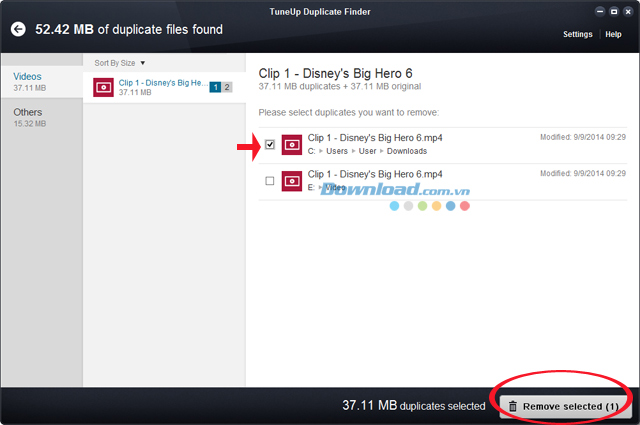
Task: Open the Help link
Action: 613,34
